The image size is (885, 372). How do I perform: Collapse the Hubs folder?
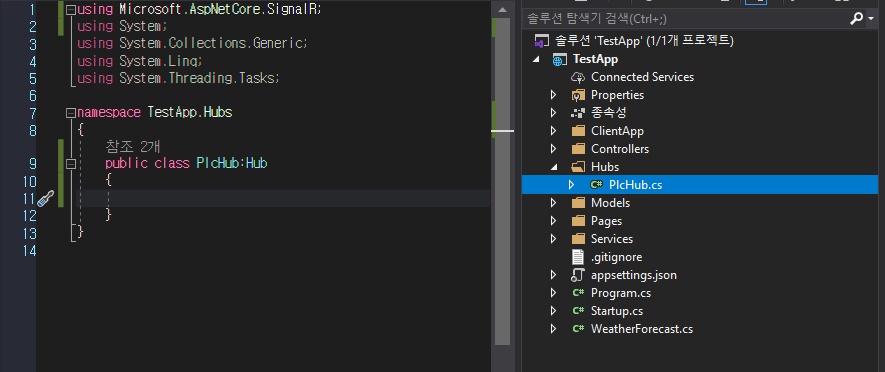[554, 167]
